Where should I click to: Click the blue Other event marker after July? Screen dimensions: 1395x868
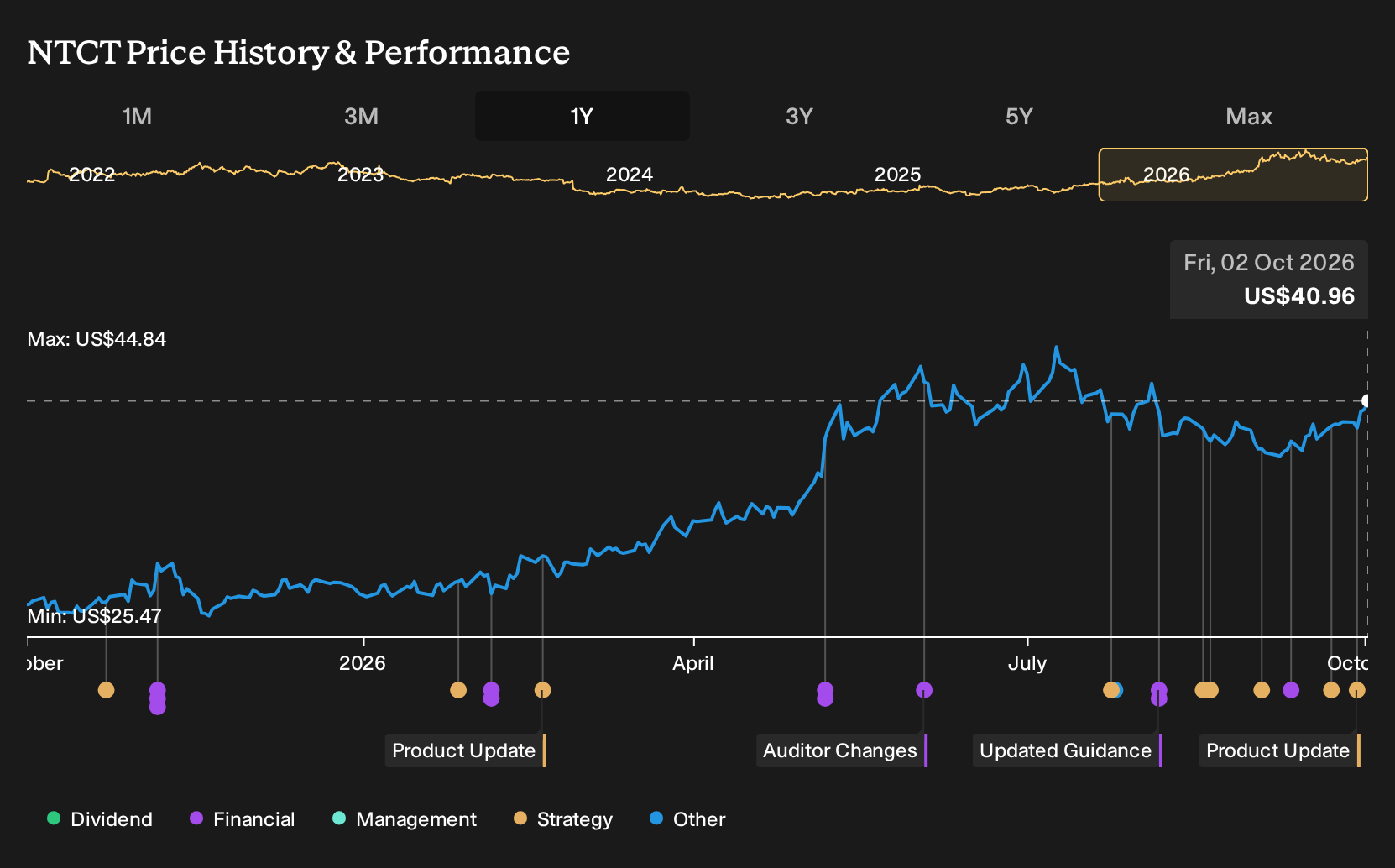tap(1118, 690)
